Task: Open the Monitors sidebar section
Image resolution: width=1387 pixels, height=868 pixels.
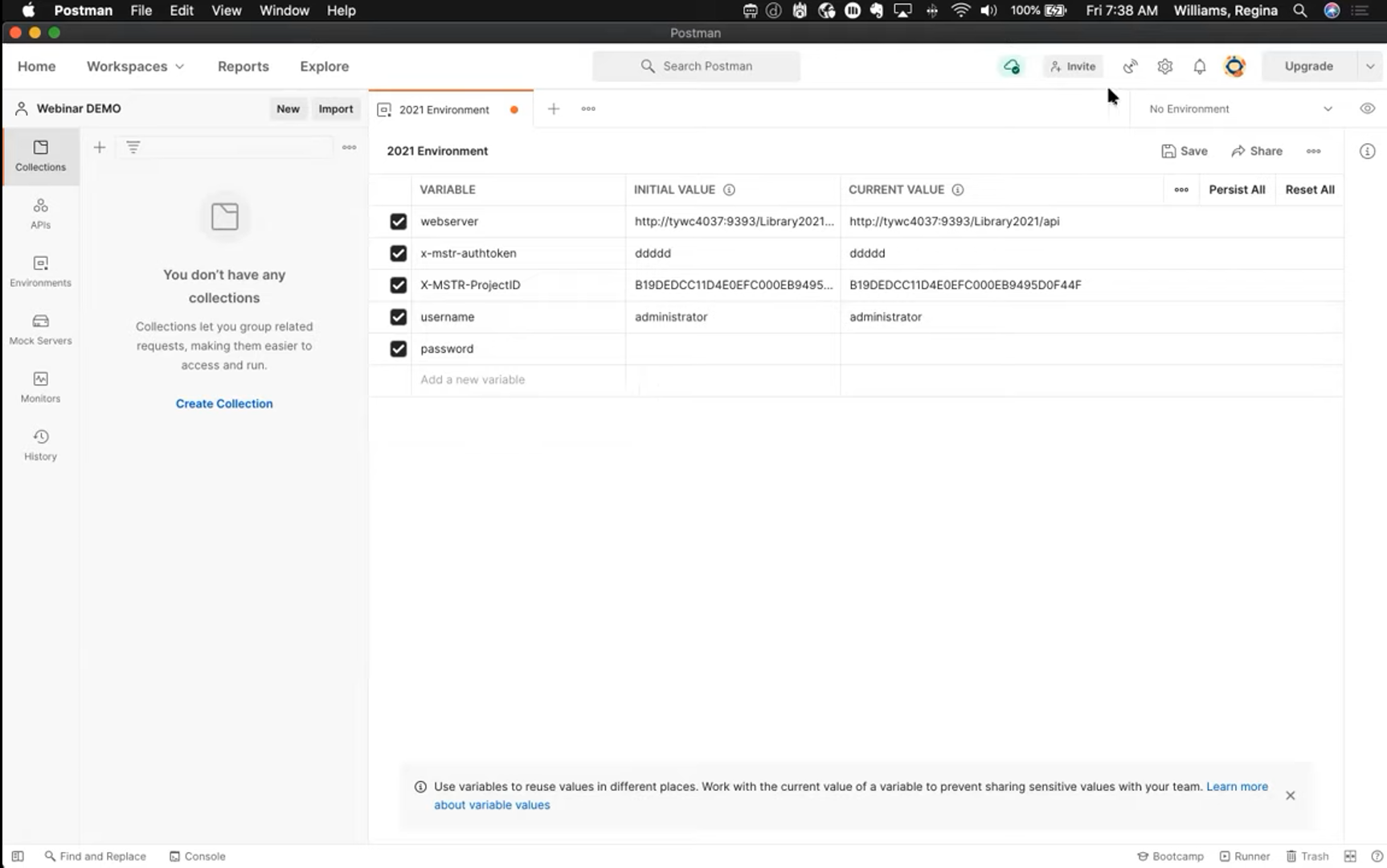Action: point(40,387)
